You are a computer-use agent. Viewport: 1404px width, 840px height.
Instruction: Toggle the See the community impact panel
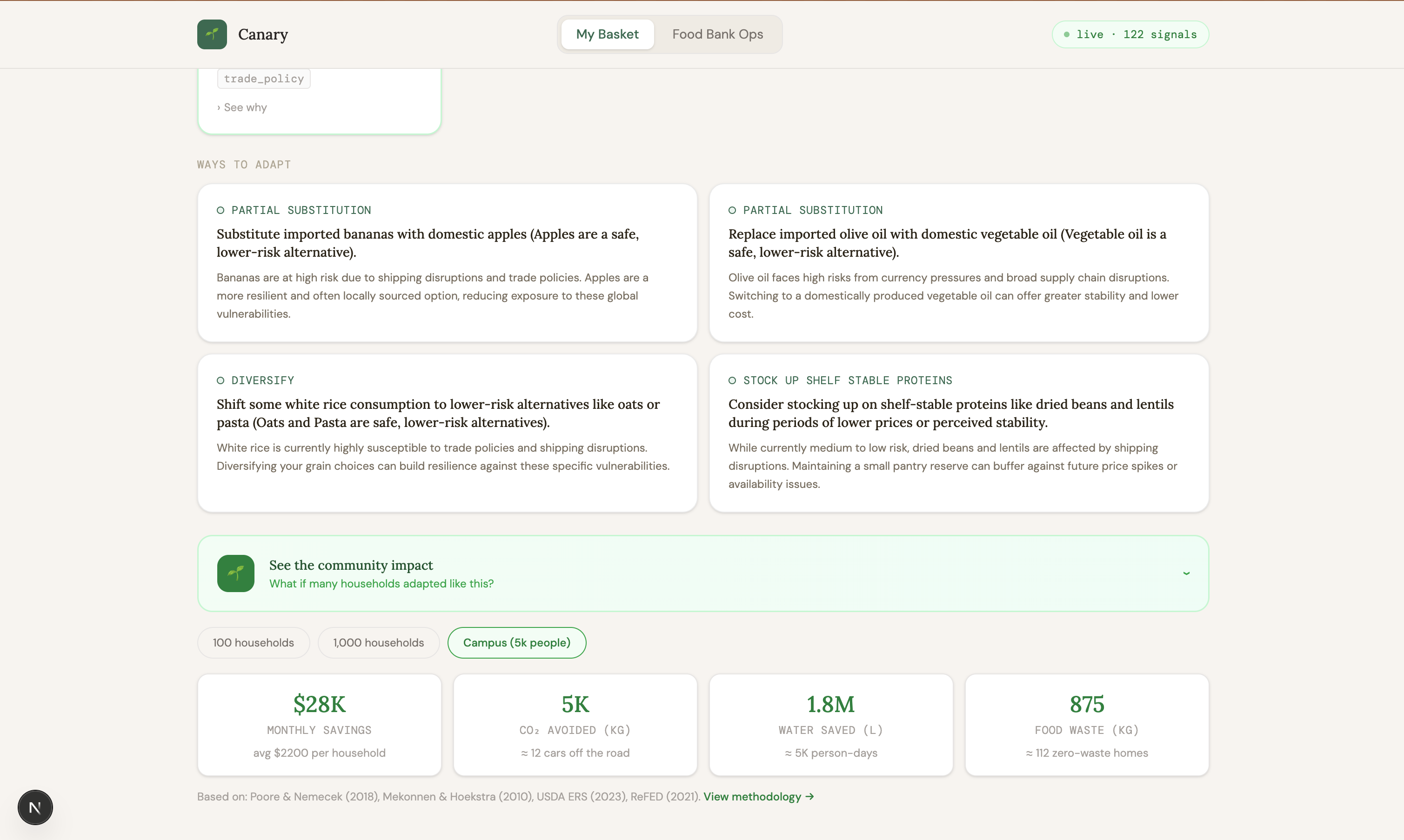coord(702,573)
